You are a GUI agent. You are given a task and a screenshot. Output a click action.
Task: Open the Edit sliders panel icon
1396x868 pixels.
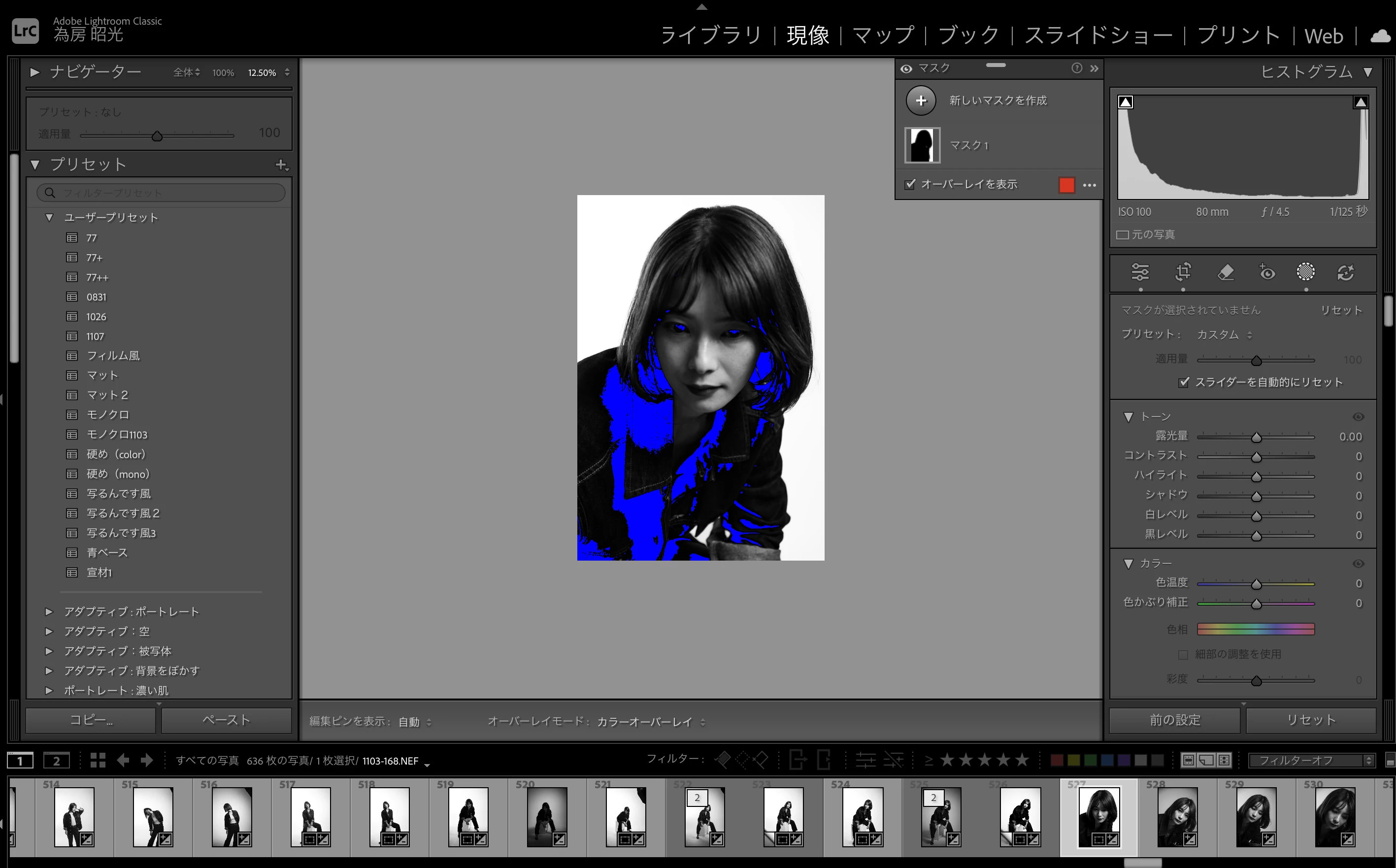click(1140, 272)
